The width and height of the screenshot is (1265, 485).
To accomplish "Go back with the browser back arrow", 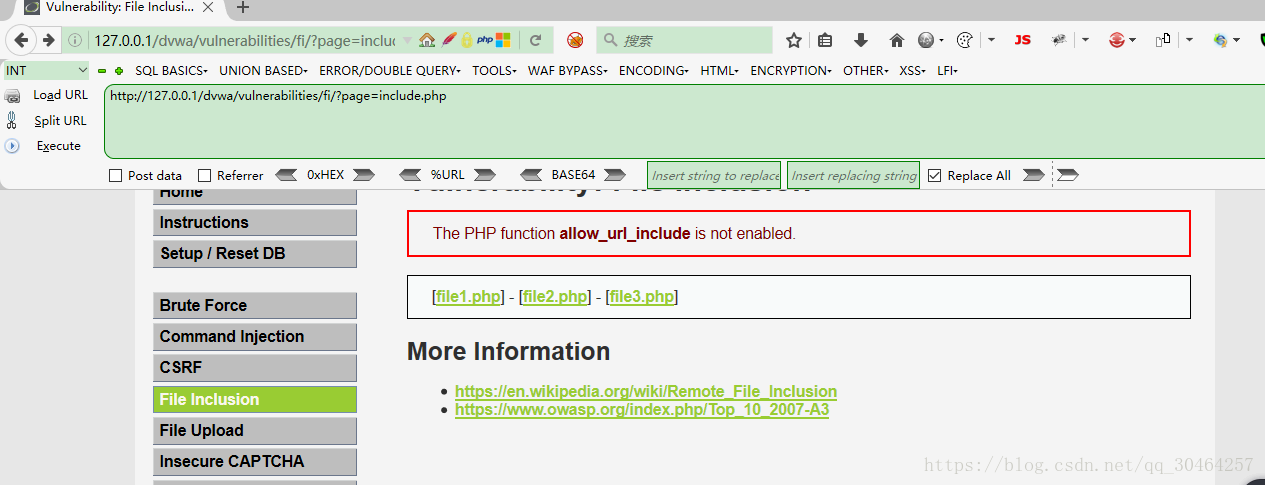I will tap(21, 40).
